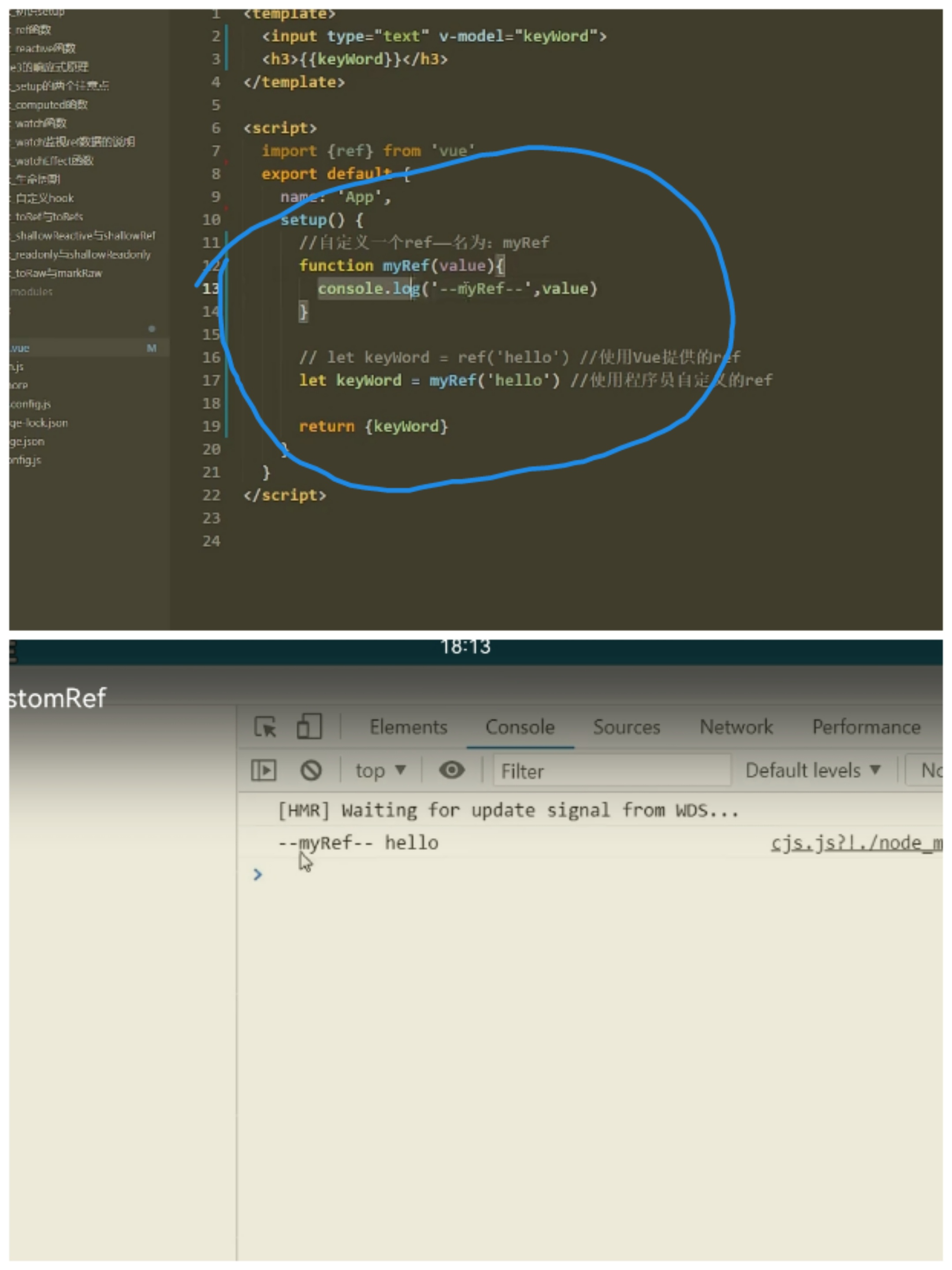Expand the Default levels dropdown

[812, 770]
